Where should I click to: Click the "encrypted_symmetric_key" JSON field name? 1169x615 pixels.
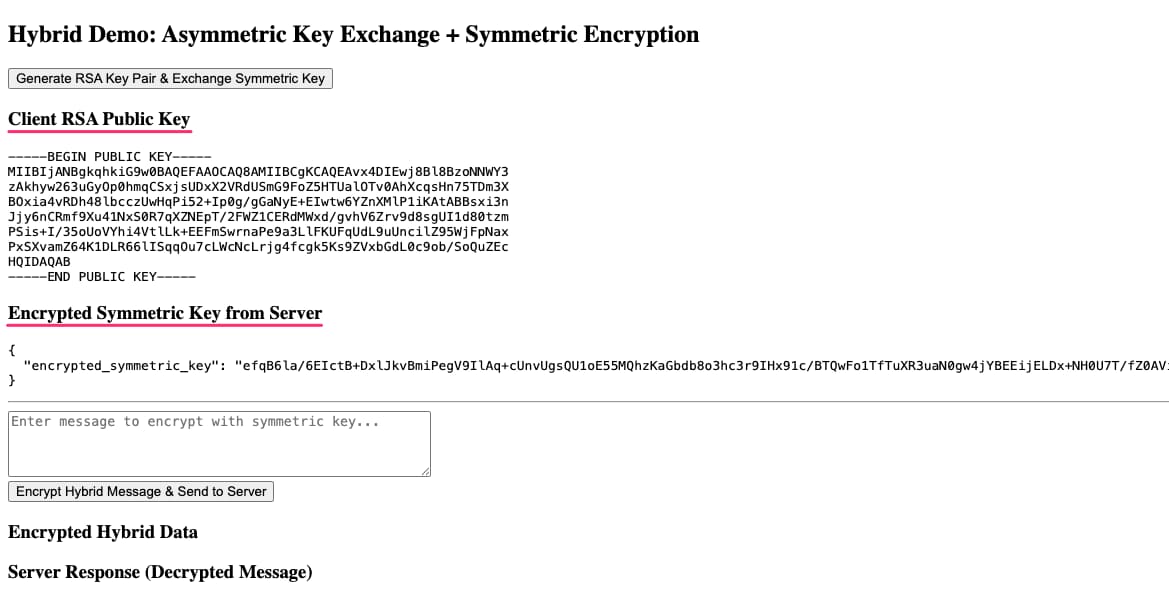121,366
